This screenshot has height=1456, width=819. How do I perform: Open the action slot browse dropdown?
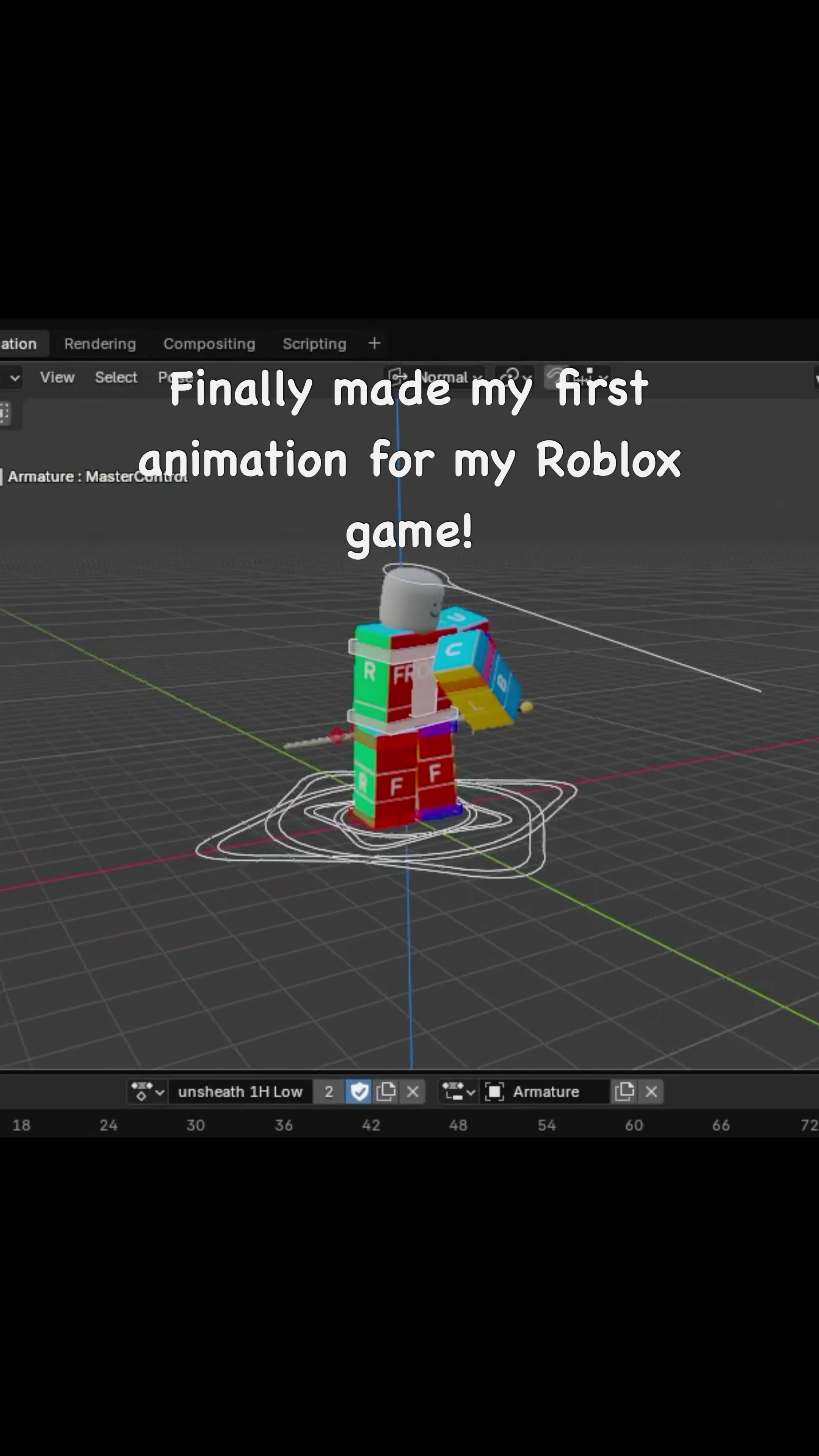coord(458,1092)
